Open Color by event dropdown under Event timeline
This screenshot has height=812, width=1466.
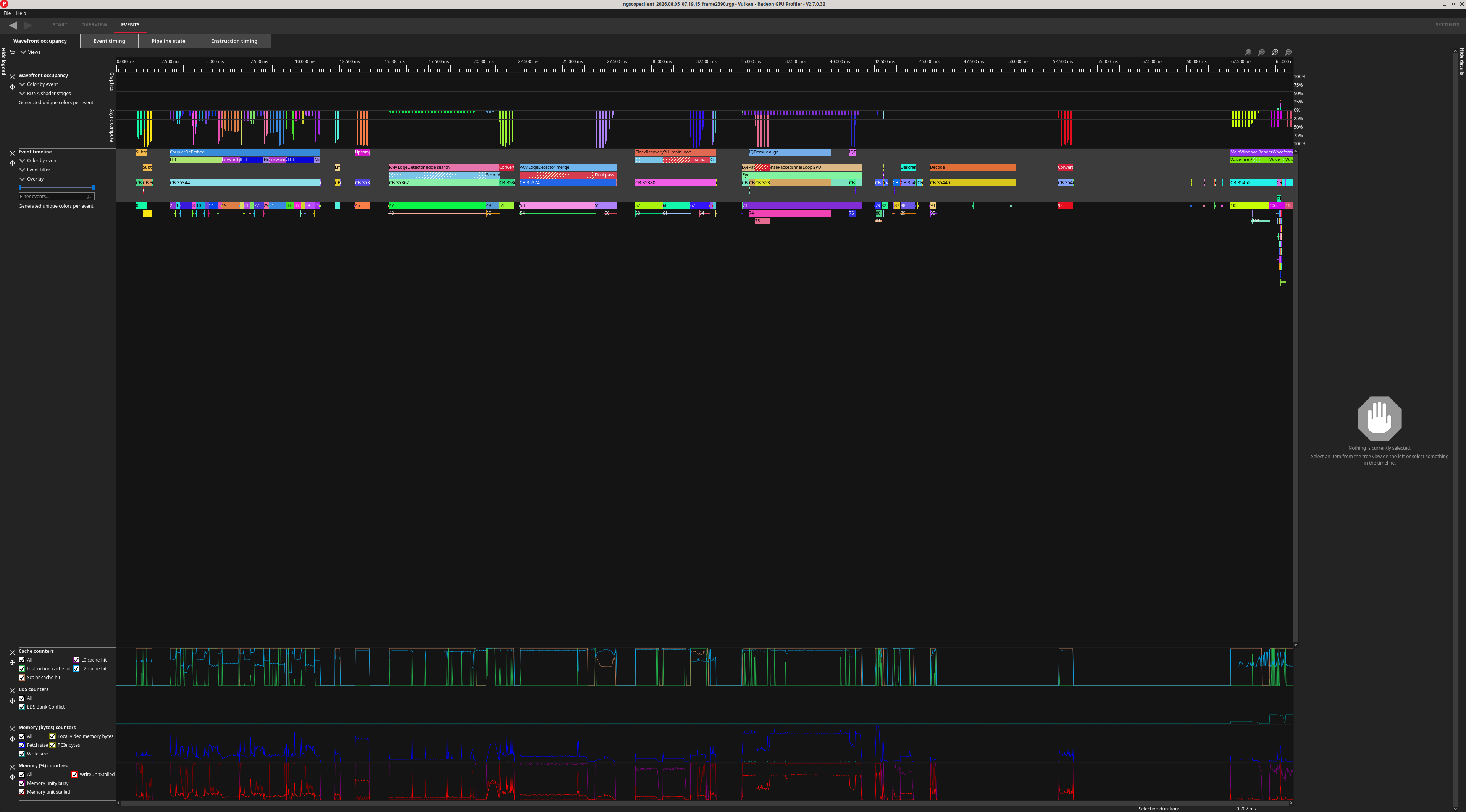pyautogui.click(x=39, y=160)
